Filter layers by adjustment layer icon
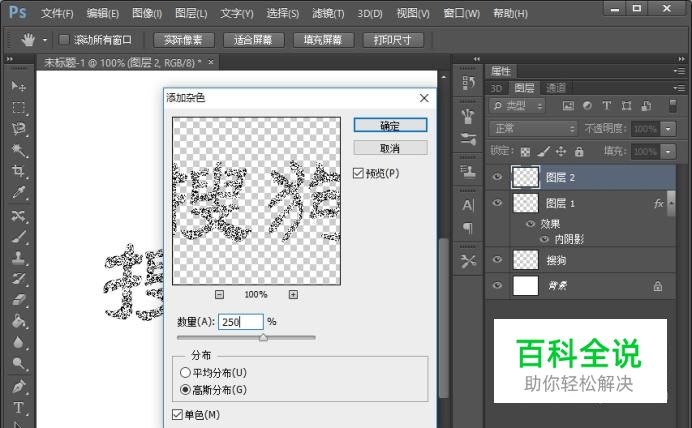This screenshot has height=428, width=692. coord(587,106)
